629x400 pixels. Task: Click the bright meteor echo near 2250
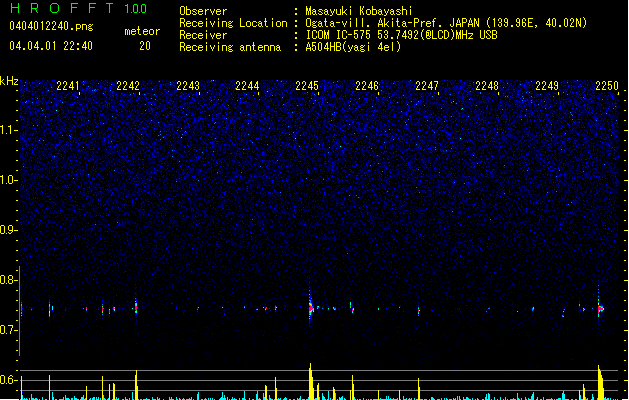[x=600, y=309]
